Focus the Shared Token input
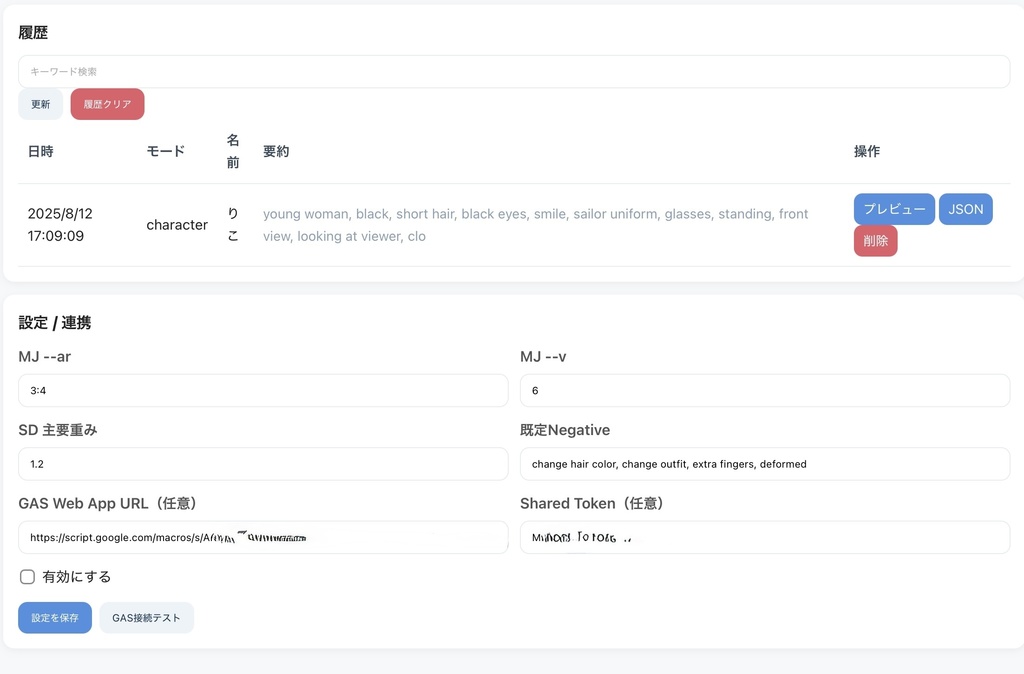 click(x=764, y=537)
